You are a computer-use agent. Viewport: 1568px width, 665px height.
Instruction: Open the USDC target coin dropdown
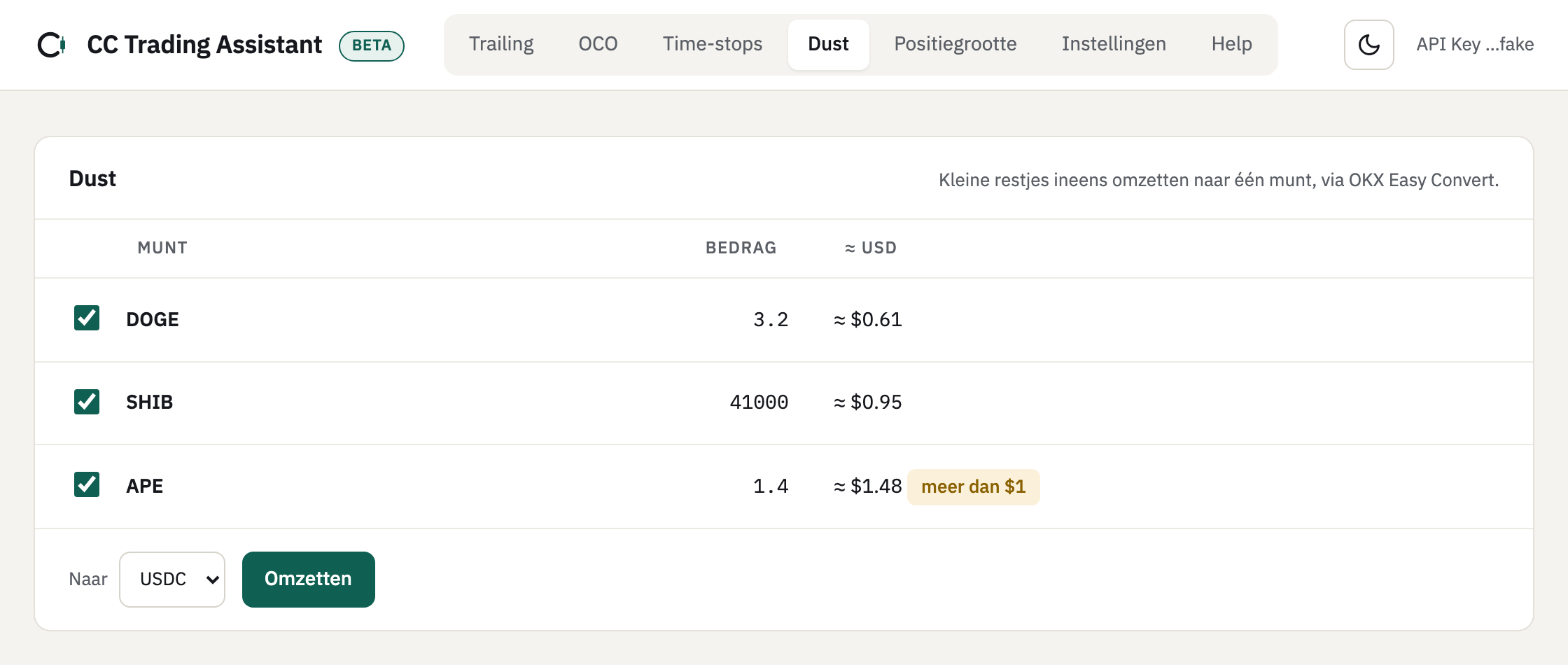(172, 580)
